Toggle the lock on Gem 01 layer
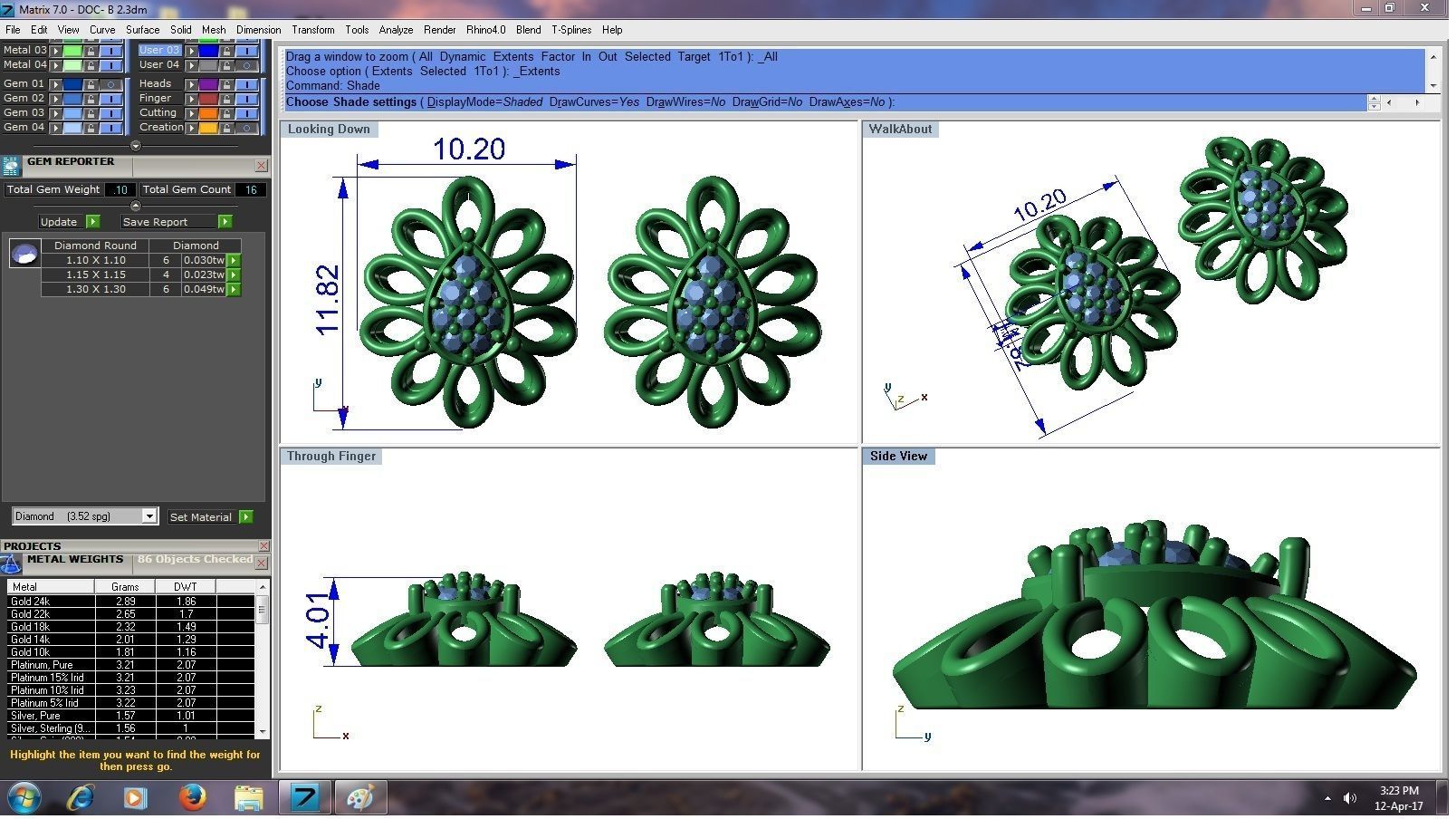Viewport: 1456px width, 819px height. (x=91, y=84)
